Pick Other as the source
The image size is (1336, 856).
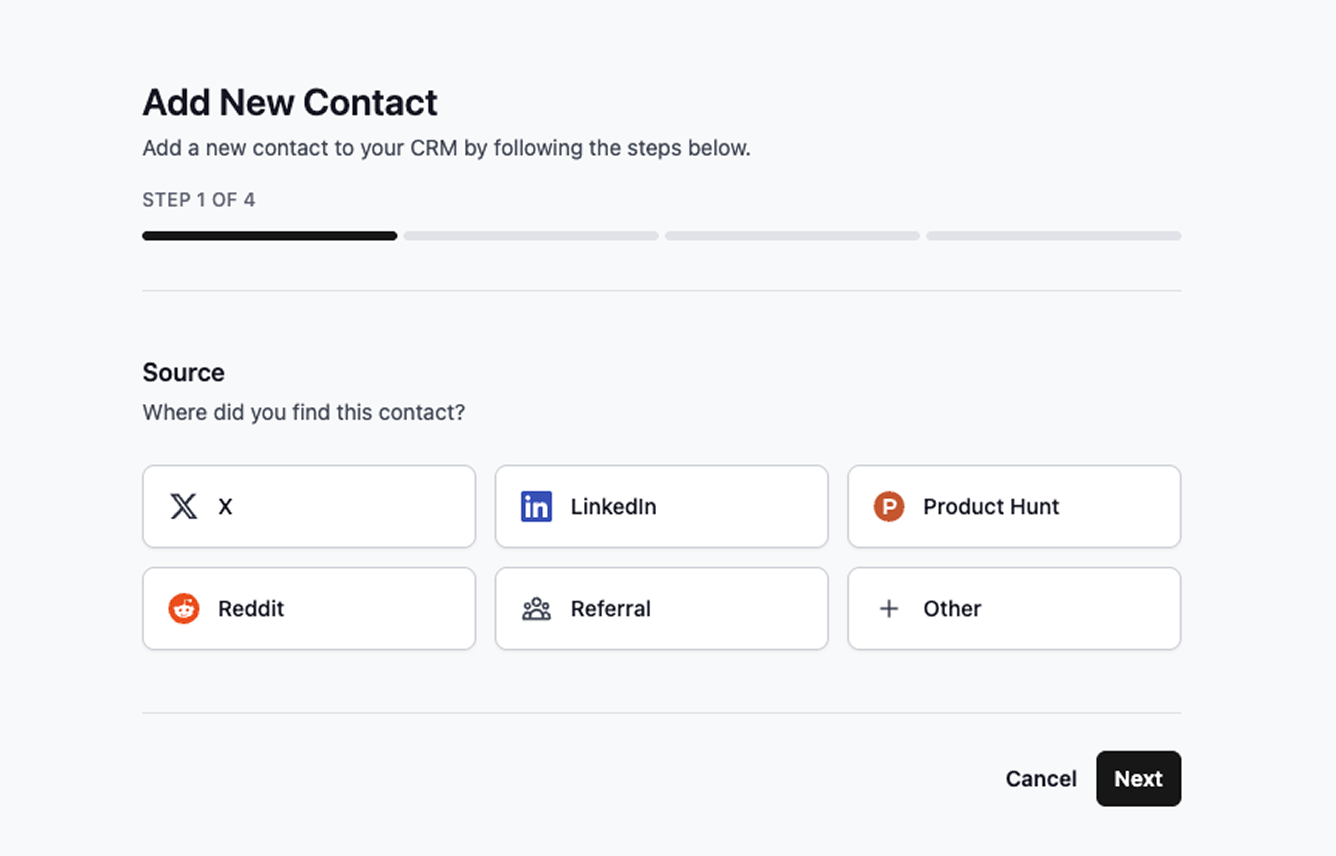[1013, 608]
